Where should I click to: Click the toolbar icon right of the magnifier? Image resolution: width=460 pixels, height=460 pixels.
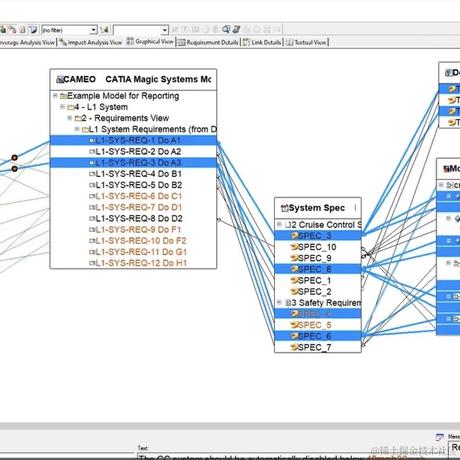(x=236, y=30)
